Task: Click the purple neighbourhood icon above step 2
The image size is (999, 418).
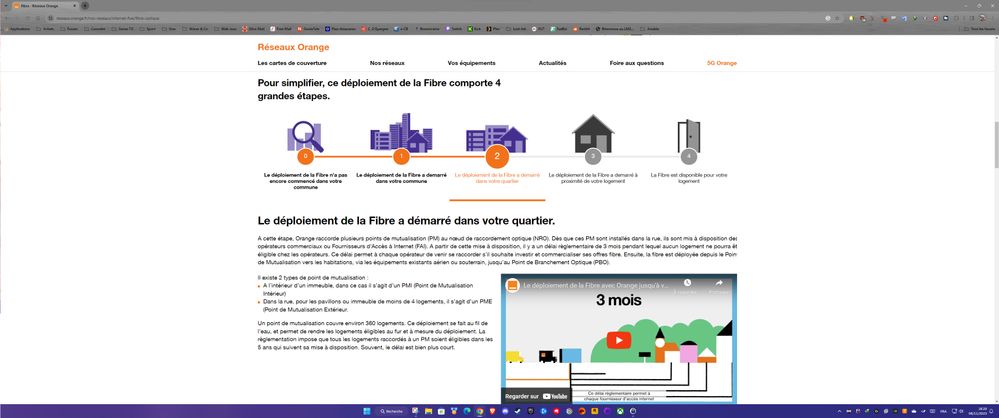Action: [497, 138]
